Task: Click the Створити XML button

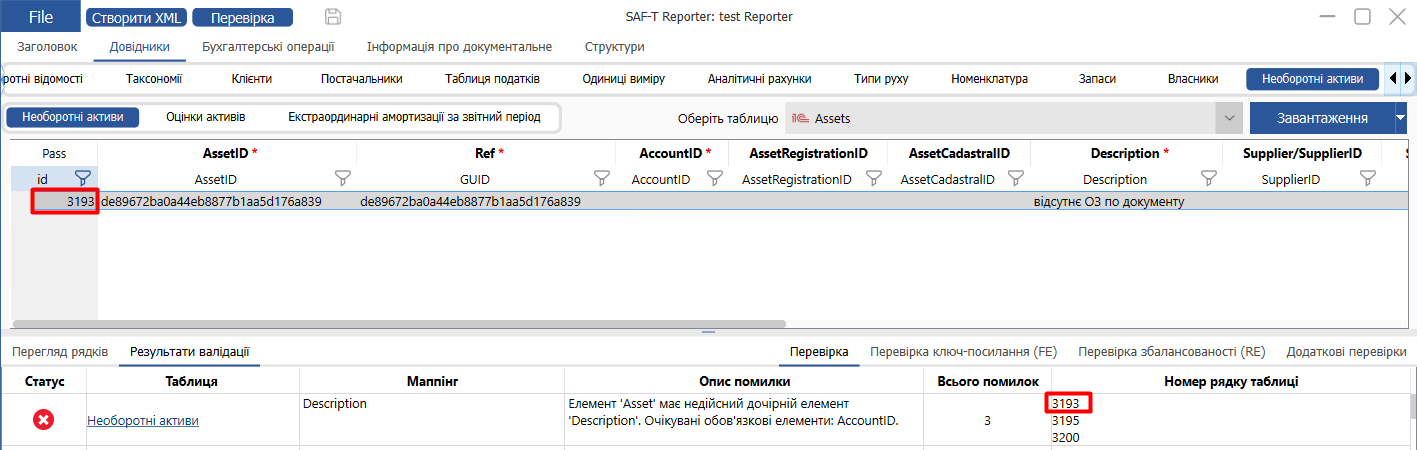Action: pyautogui.click(x=136, y=17)
